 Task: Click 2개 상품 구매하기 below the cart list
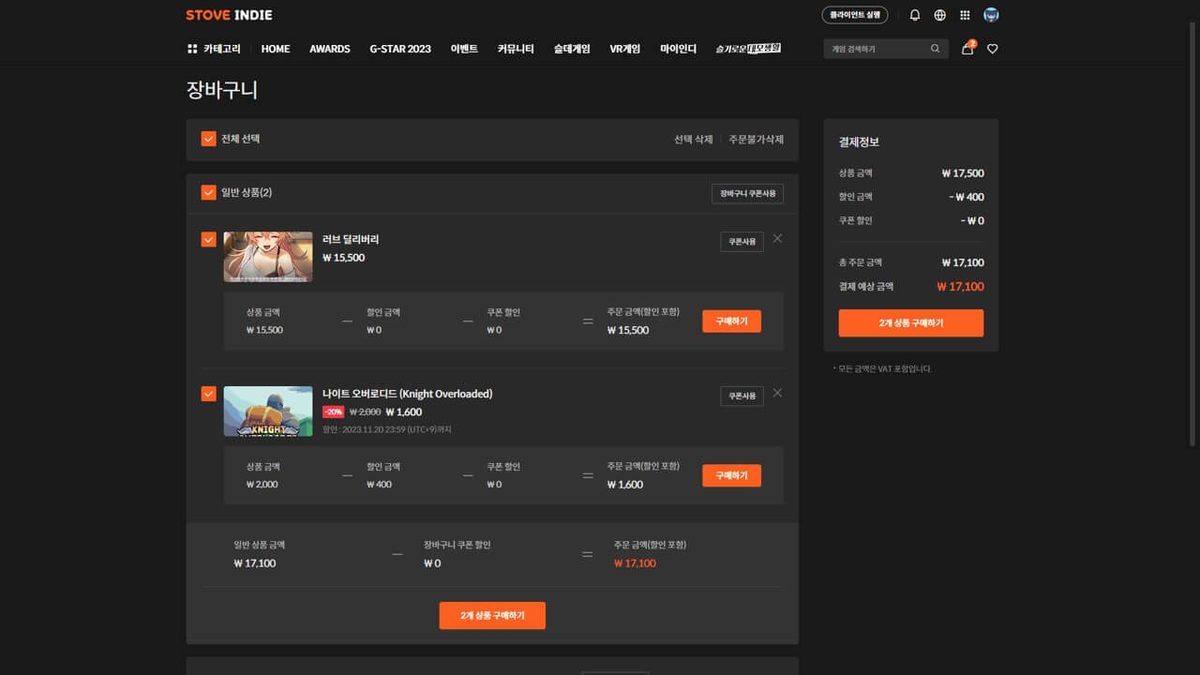click(492, 616)
